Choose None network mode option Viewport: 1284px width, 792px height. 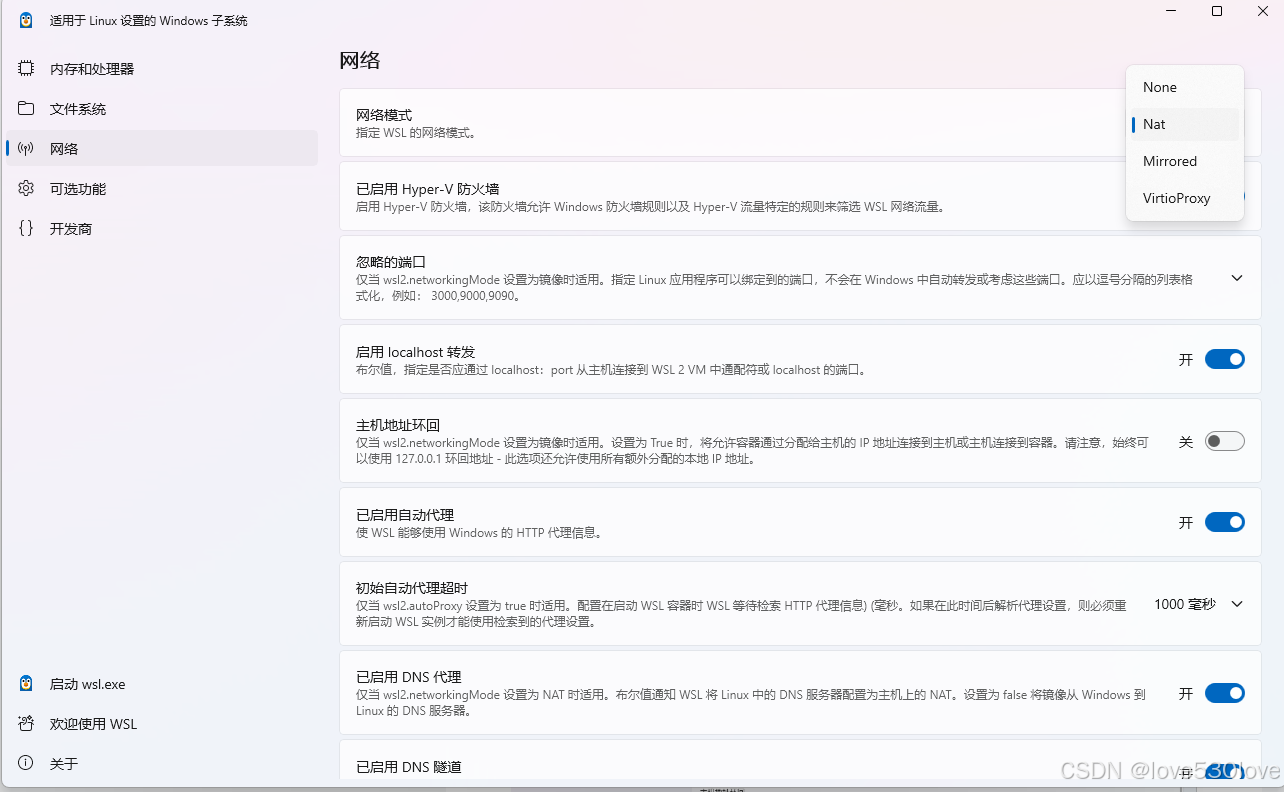tap(1185, 87)
